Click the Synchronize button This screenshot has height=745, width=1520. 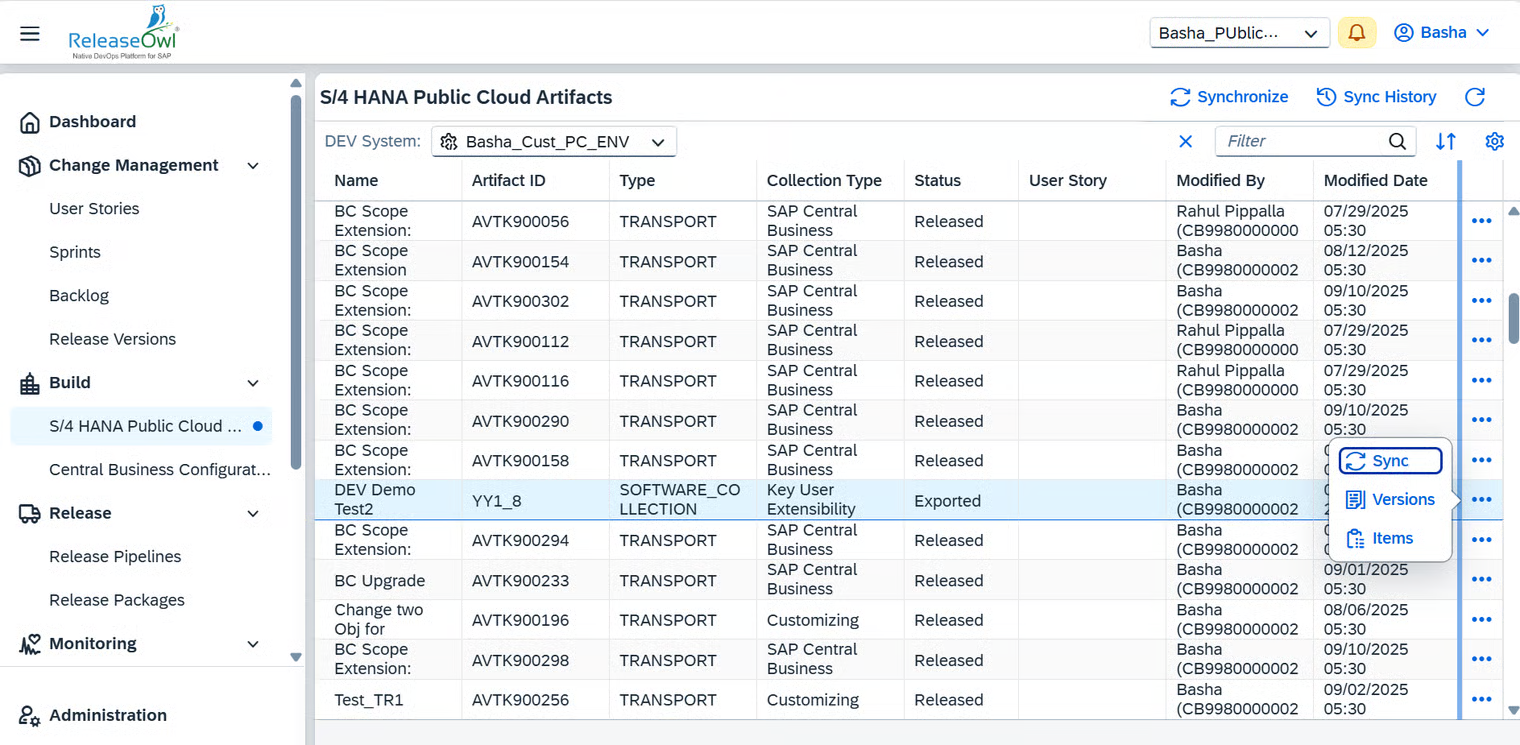[x=1229, y=97]
